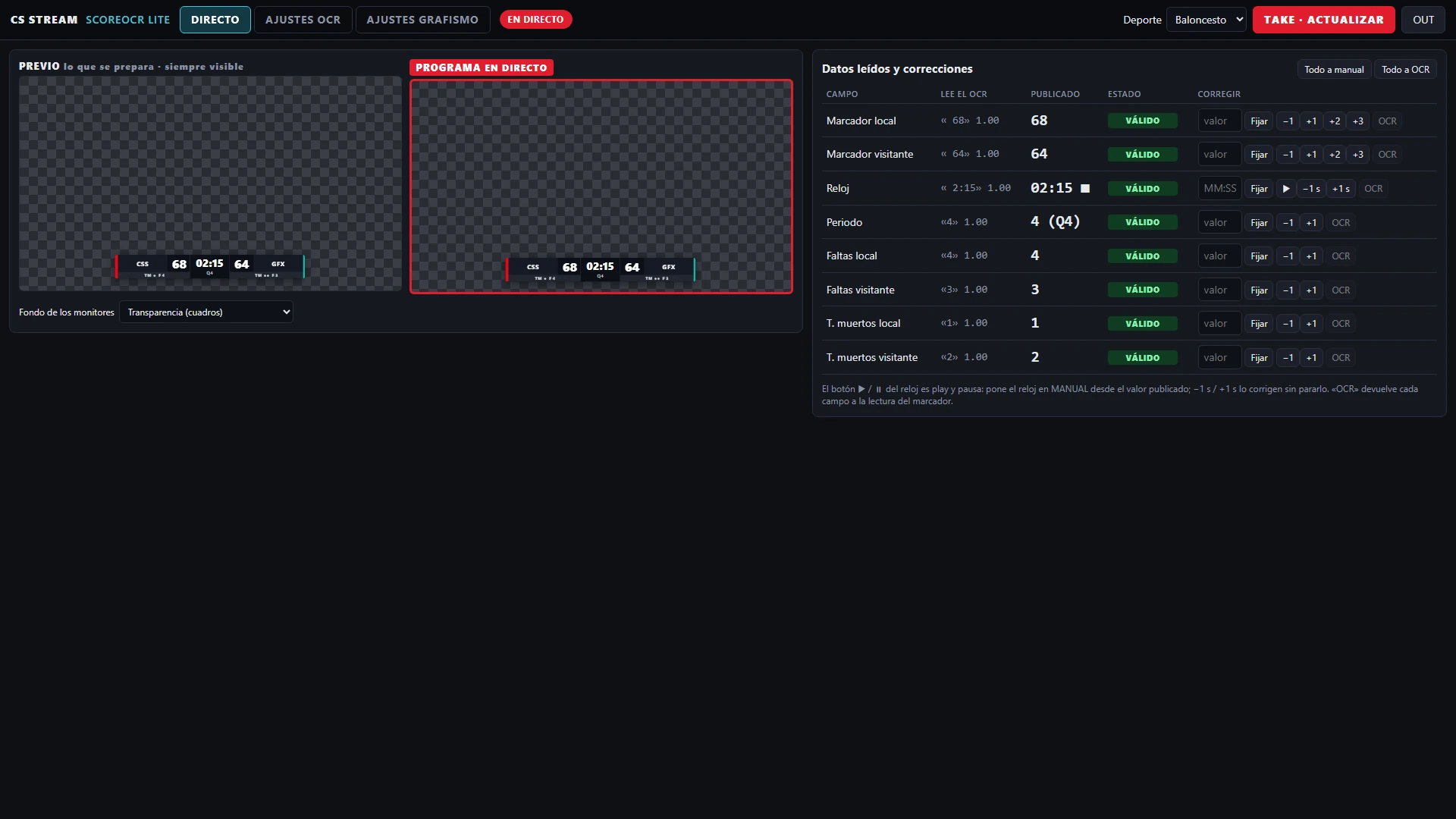This screenshot has height=819, width=1456.
Task: Open the AJUSTES OCR tab
Action: 303,20
